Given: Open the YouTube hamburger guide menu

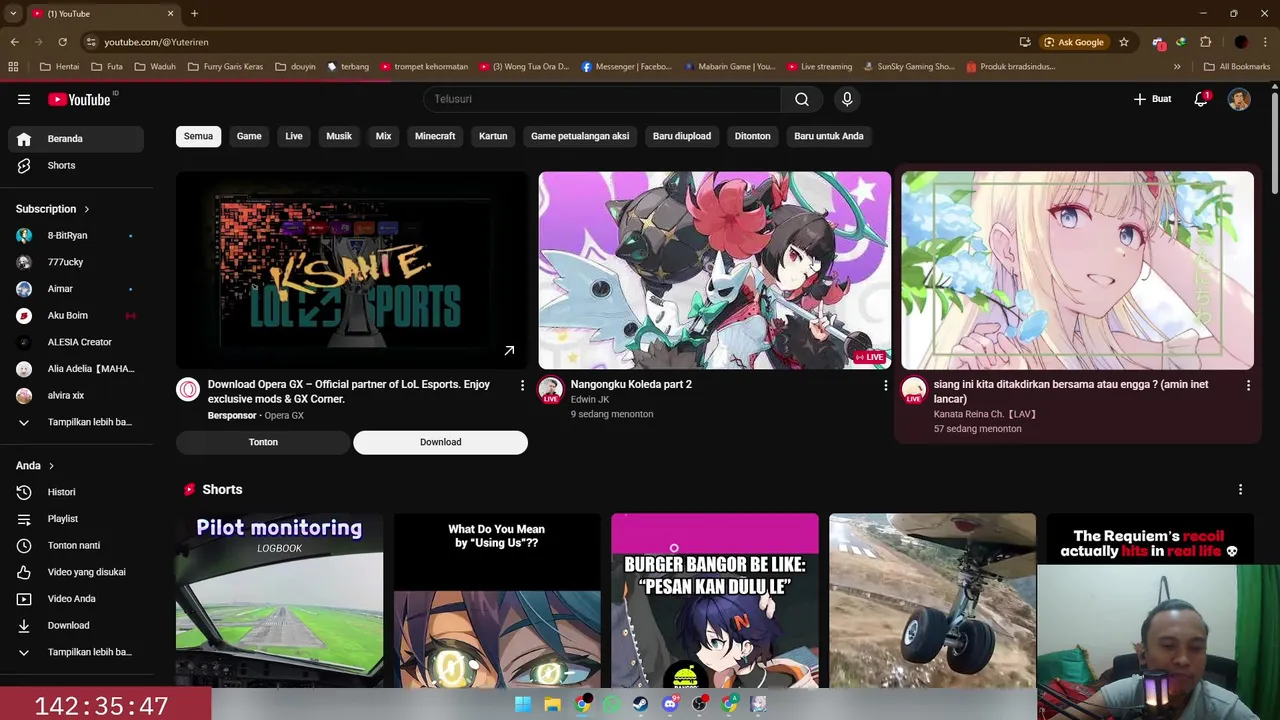Looking at the screenshot, I should click(24, 99).
